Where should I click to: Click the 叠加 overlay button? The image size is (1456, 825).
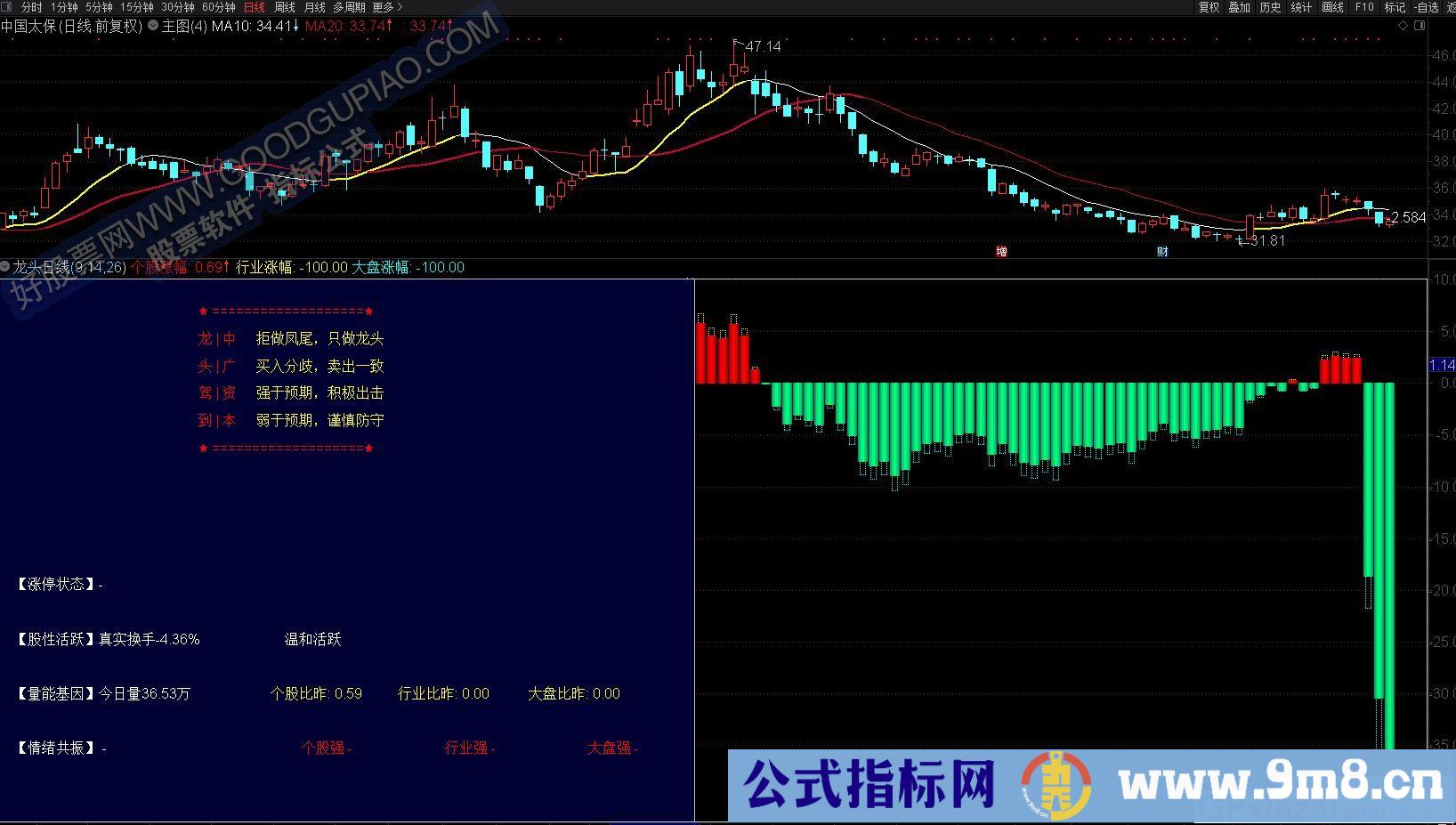tap(1239, 7)
